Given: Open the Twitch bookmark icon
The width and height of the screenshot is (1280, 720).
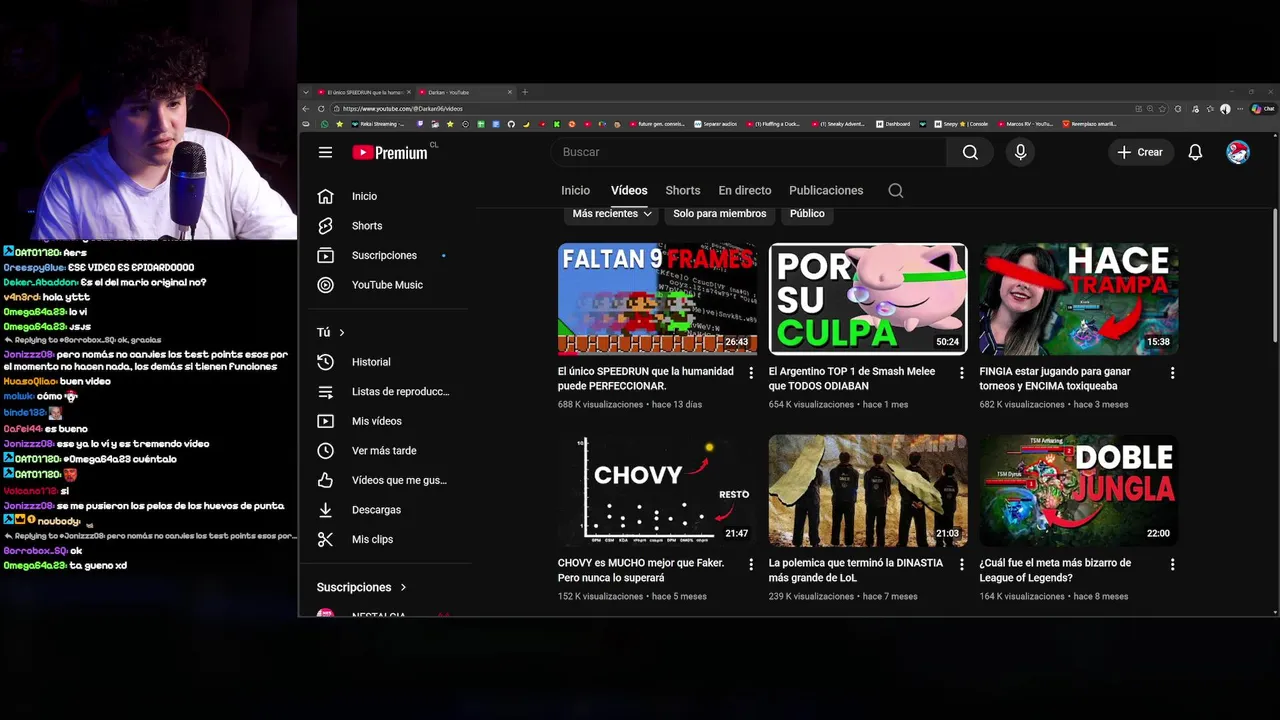Looking at the screenshot, I should tap(420, 124).
